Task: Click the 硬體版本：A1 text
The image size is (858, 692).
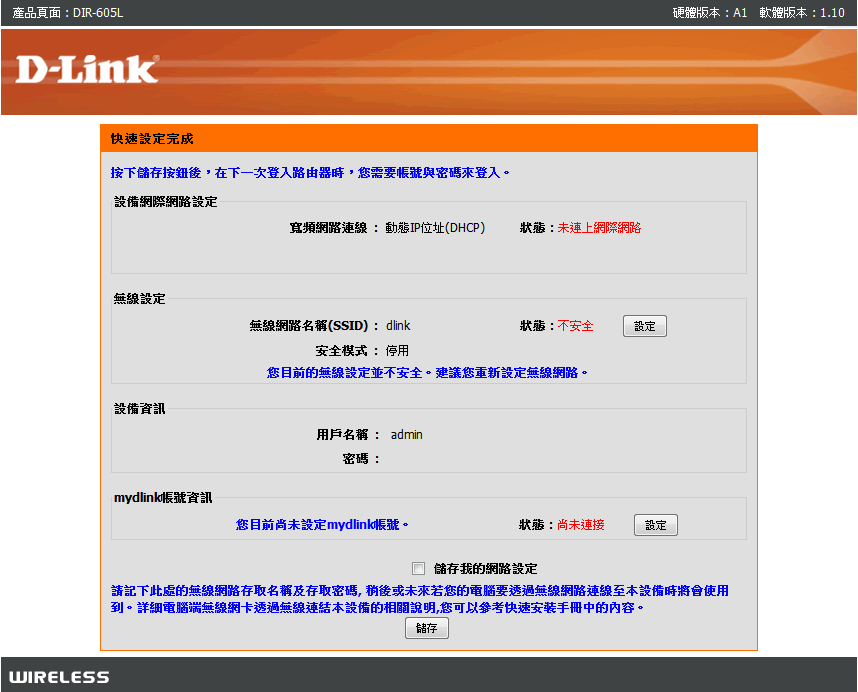Action: [x=710, y=13]
